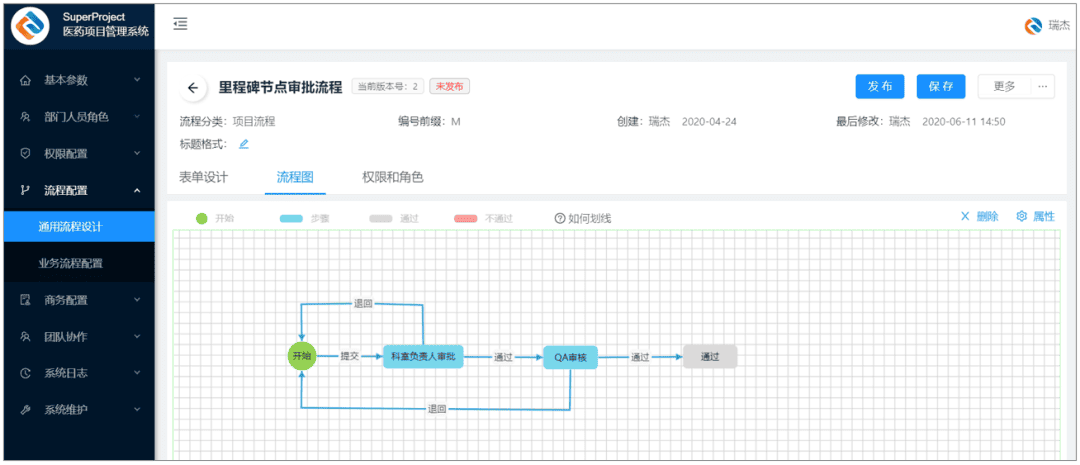This screenshot has width=1080, height=465.
Task: Open the 属性 panel
Action: point(1035,216)
